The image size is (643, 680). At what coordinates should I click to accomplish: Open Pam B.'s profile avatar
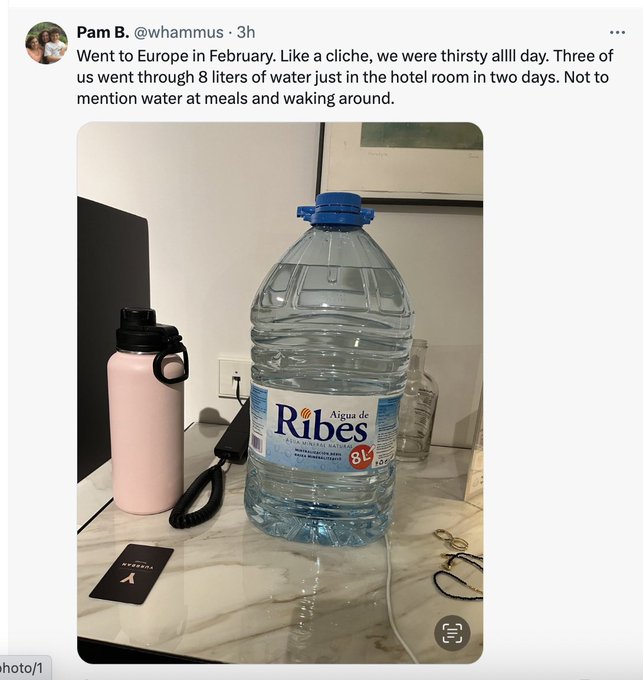click(x=46, y=43)
